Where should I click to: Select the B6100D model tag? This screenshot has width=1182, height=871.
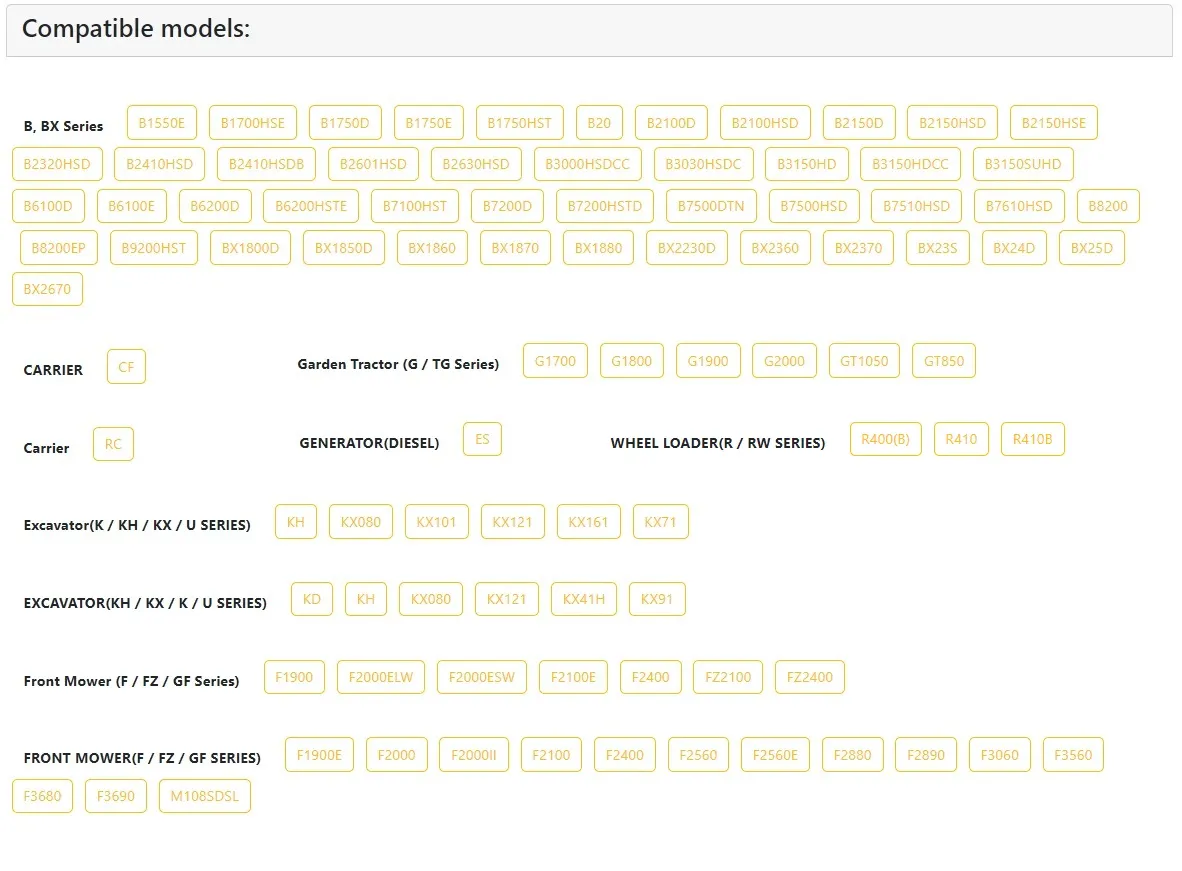click(x=48, y=206)
